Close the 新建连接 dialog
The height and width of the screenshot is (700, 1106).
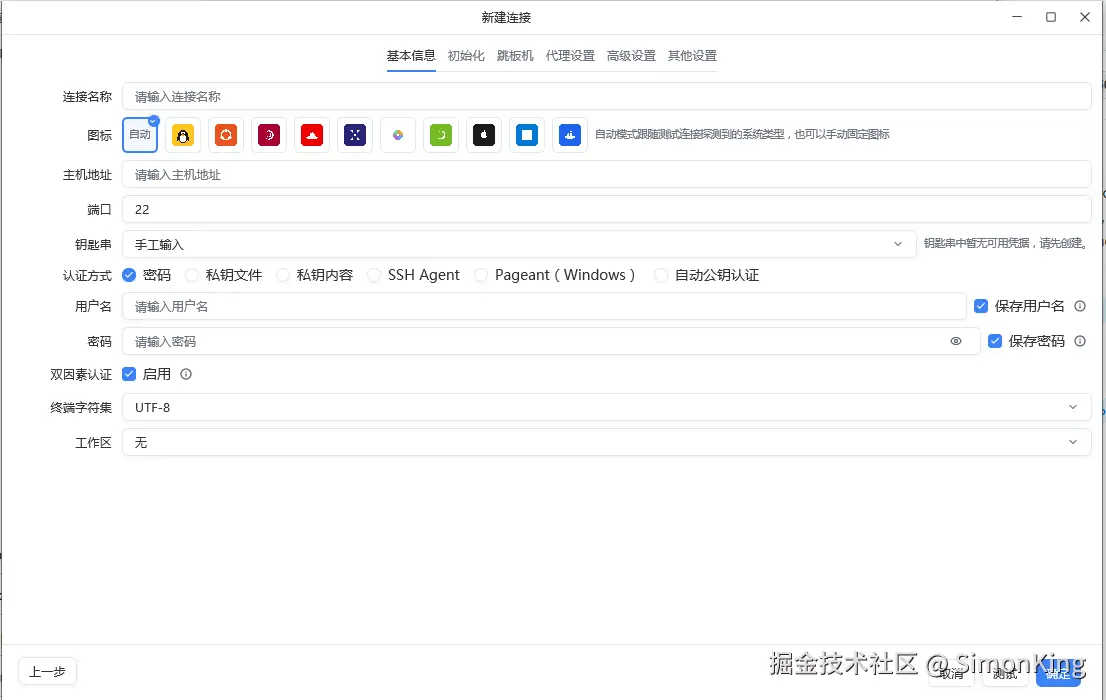(1085, 17)
